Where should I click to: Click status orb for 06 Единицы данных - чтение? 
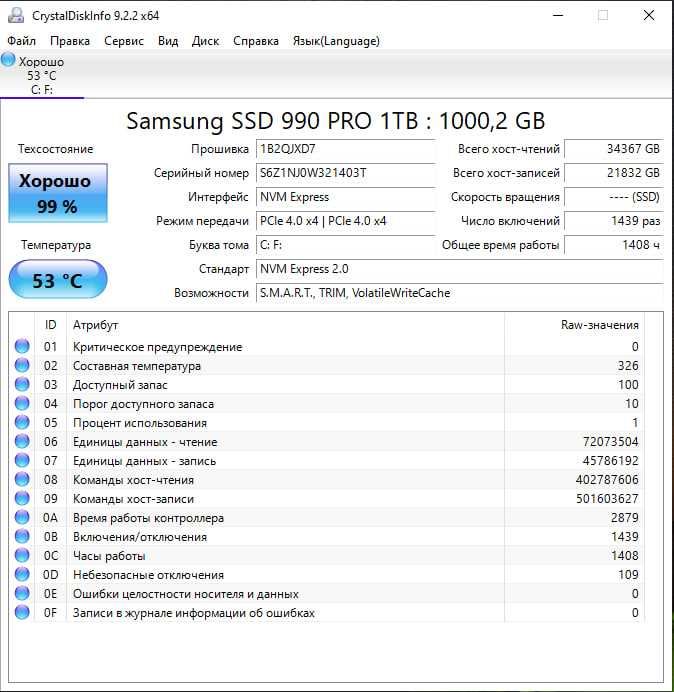point(22,441)
